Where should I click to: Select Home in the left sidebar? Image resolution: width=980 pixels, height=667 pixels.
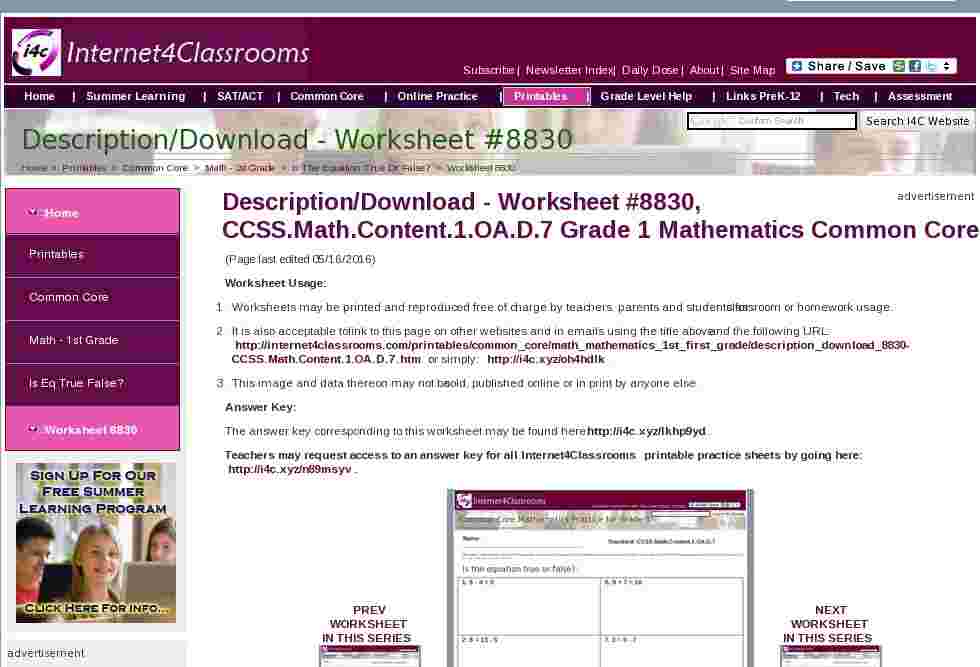92,212
